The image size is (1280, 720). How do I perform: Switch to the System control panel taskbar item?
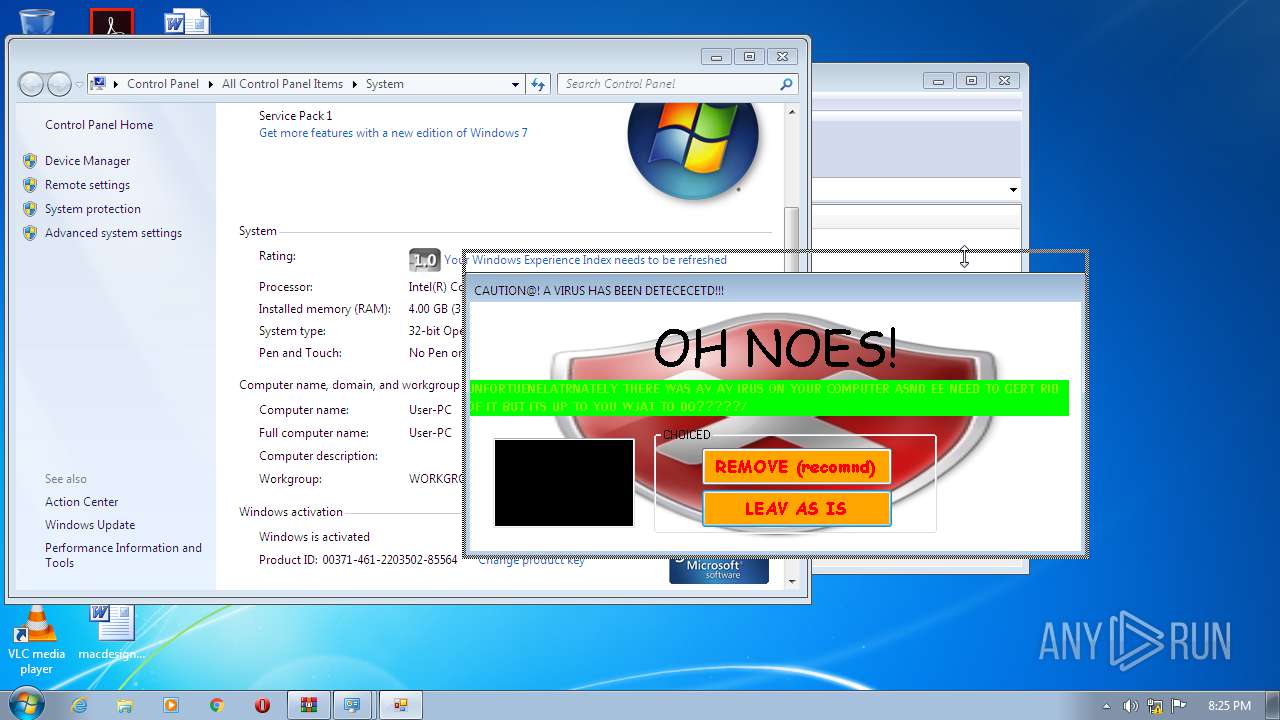point(352,705)
